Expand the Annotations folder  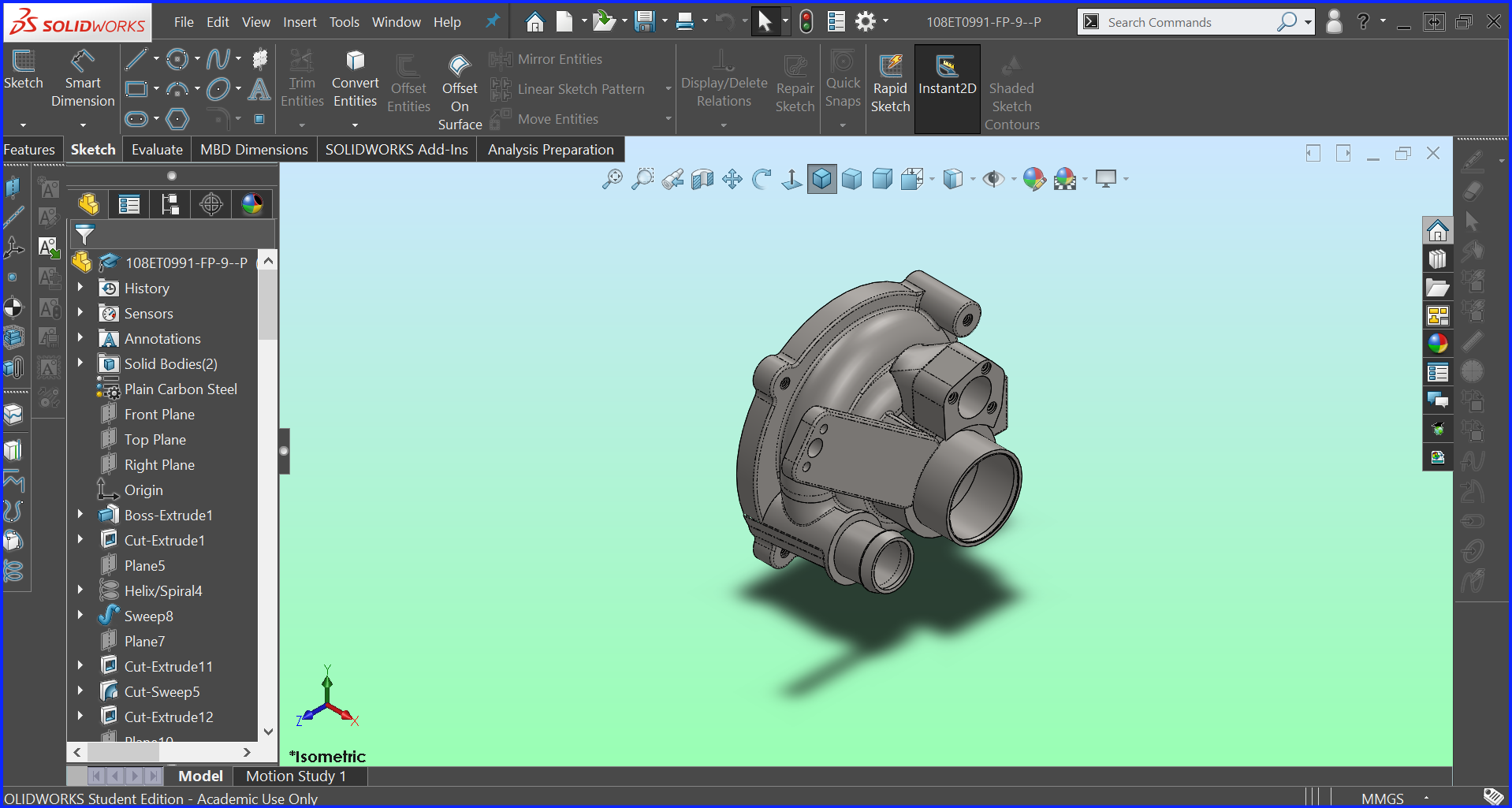pyautogui.click(x=80, y=338)
